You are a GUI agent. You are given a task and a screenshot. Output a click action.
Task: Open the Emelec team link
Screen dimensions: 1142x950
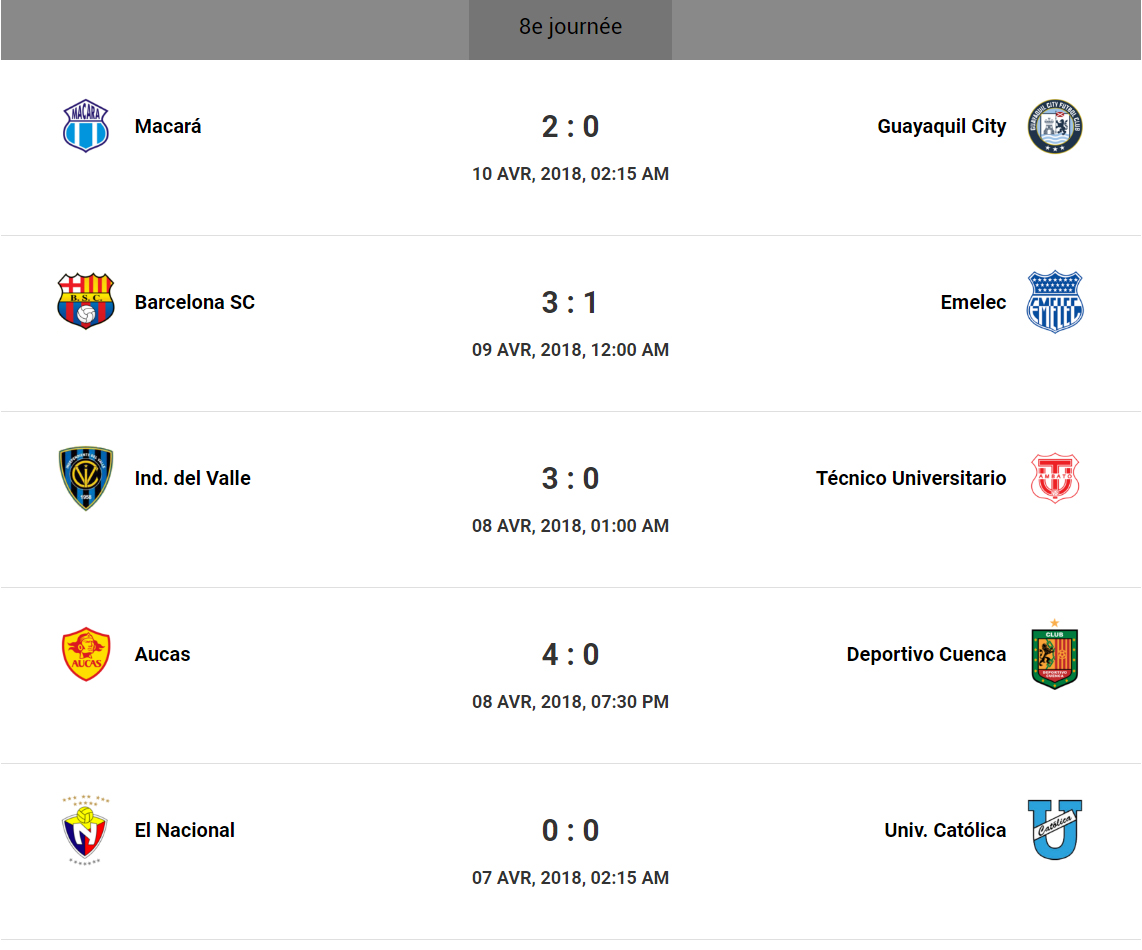click(x=973, y=303)
